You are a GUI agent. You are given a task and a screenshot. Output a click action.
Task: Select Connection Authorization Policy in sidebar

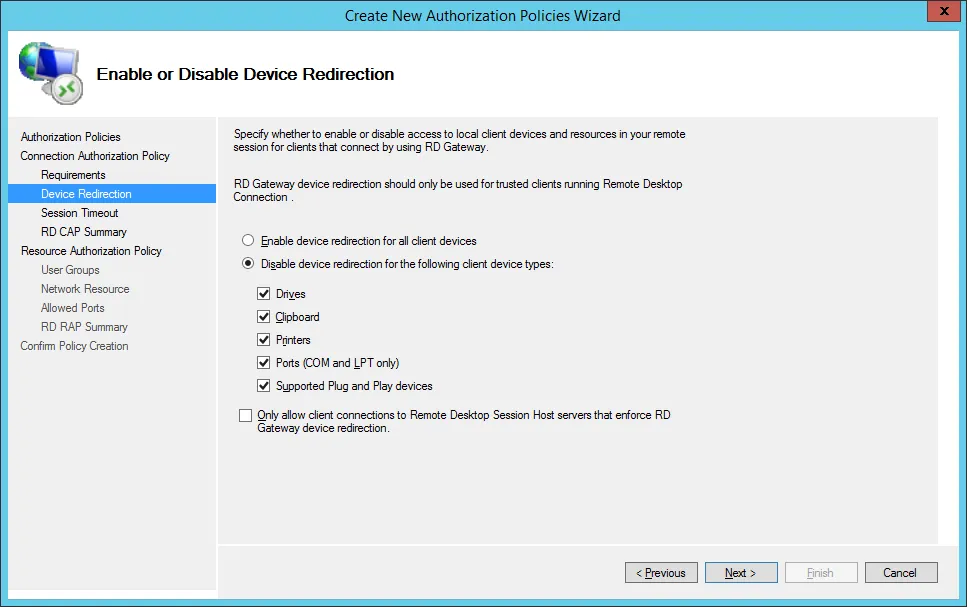click(95, 156)
